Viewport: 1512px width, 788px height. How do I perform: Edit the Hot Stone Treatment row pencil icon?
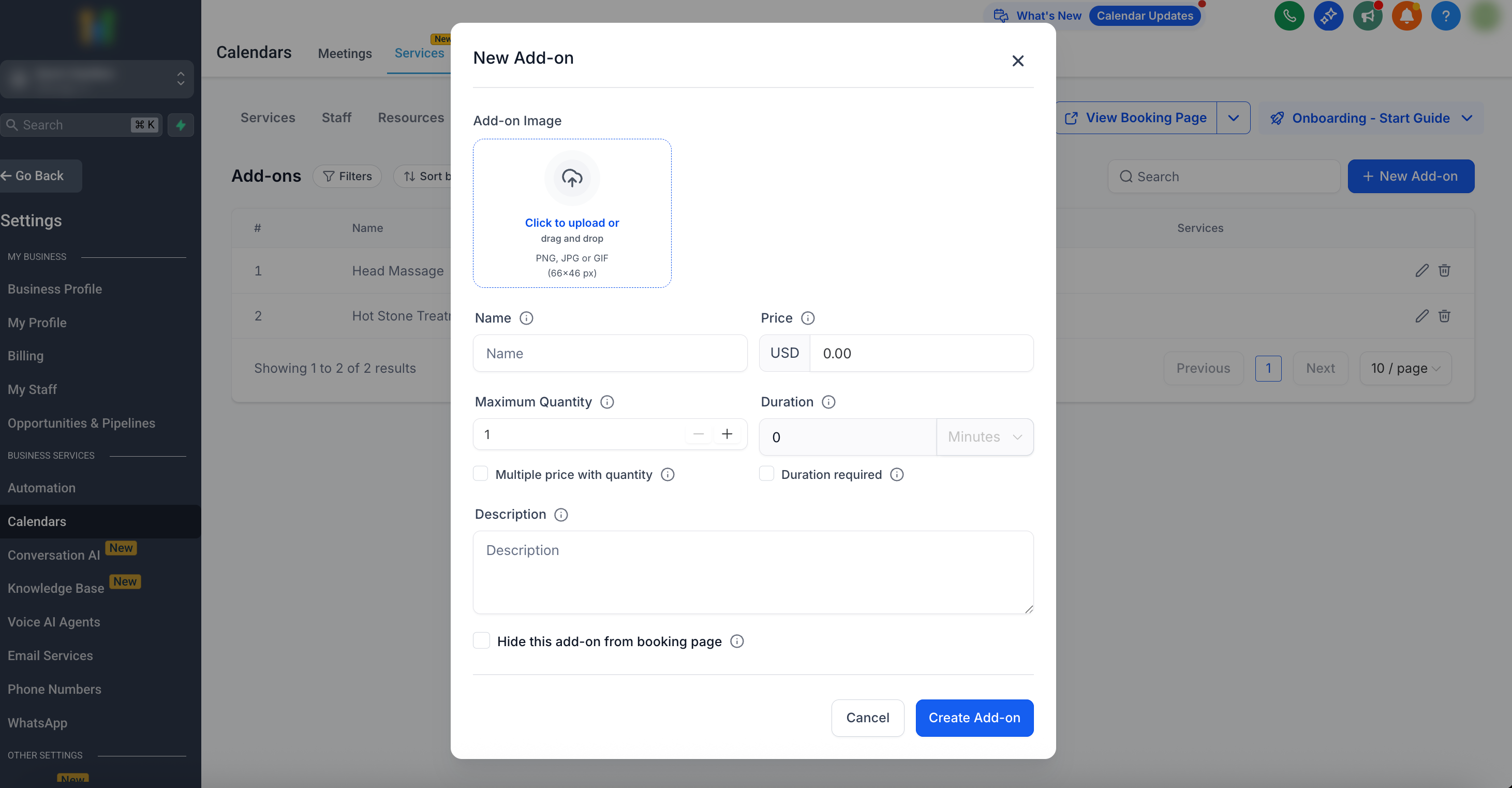coord(1421,316)
